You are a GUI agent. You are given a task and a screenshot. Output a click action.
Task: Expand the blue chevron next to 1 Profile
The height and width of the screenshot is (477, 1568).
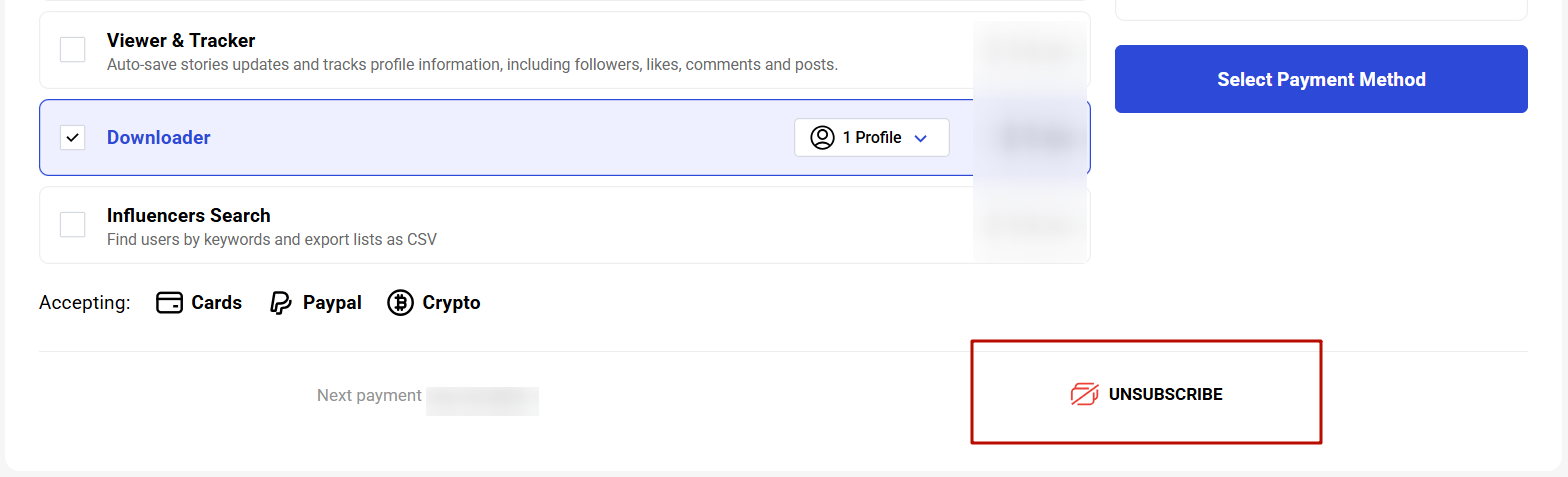pos(921,138)
